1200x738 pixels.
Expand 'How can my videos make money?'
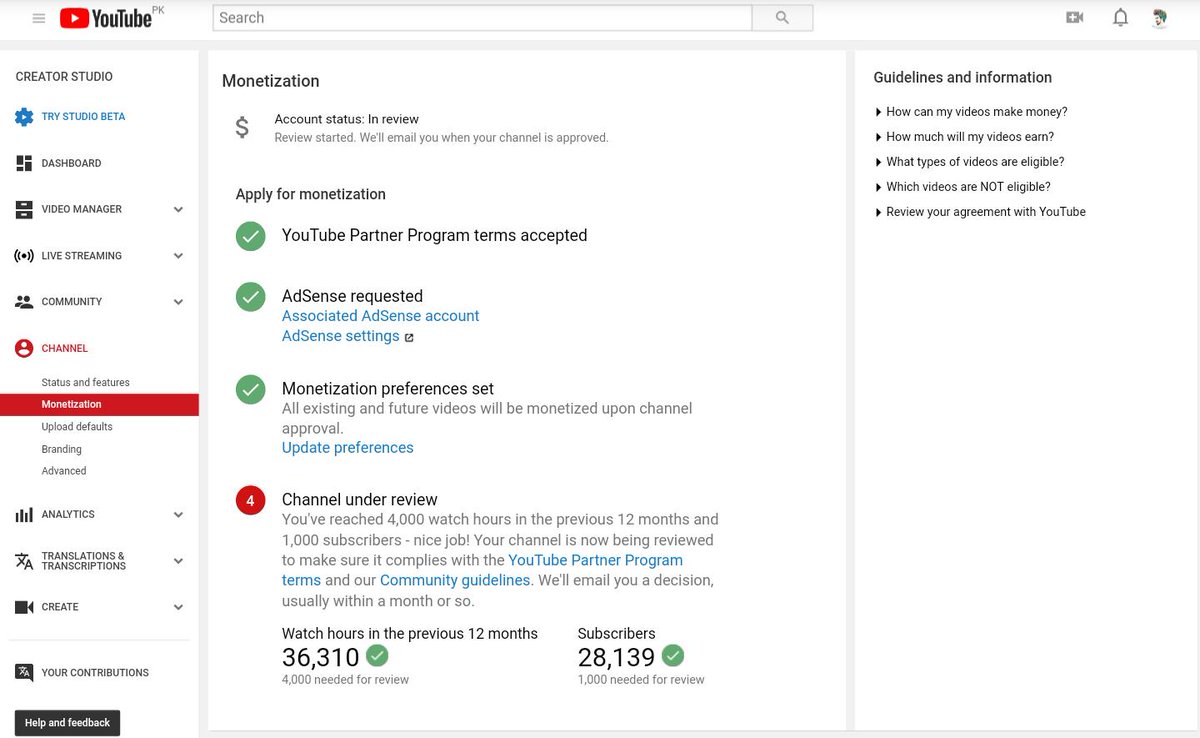click(x=971, y=112)
